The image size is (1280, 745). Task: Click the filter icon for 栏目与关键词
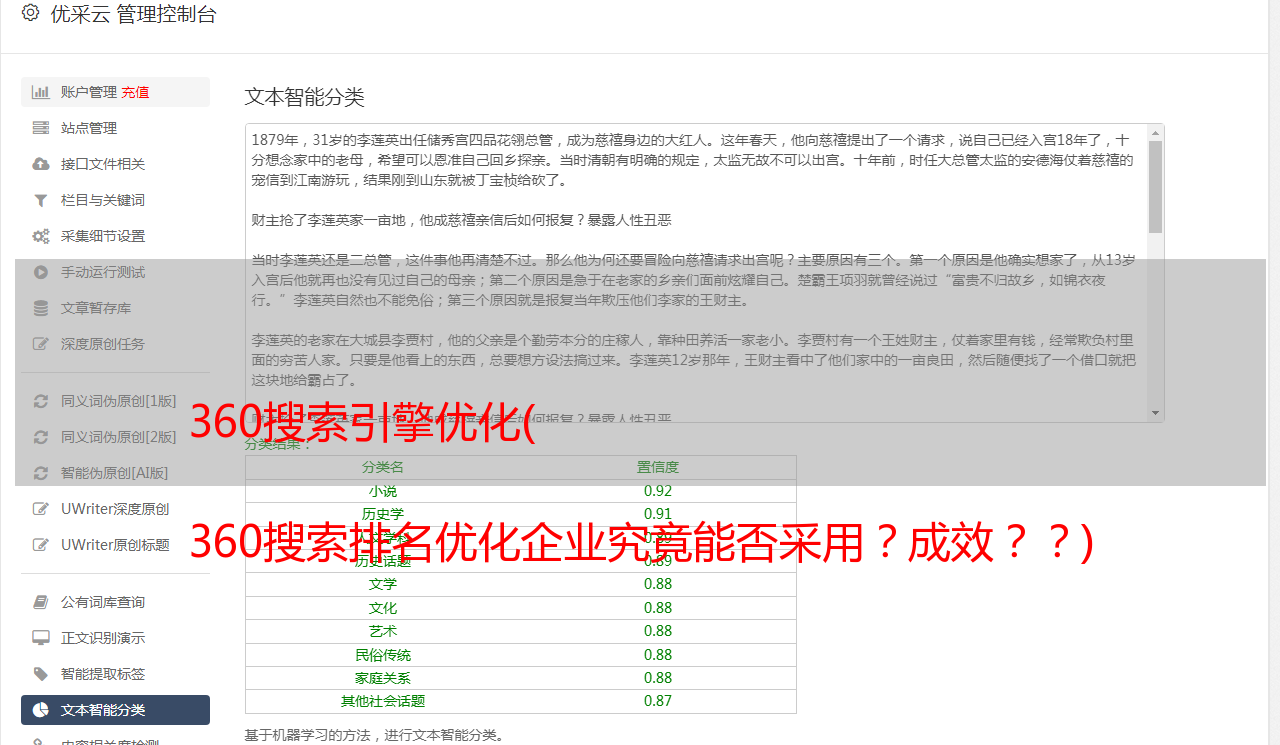41,200
